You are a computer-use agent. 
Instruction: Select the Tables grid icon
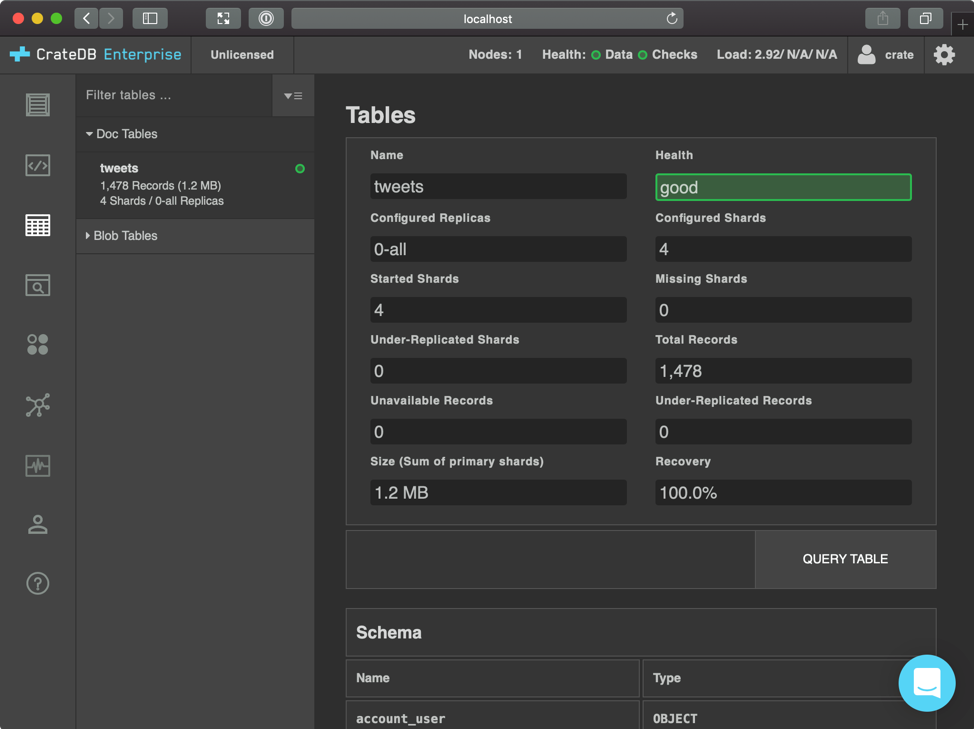38,226
